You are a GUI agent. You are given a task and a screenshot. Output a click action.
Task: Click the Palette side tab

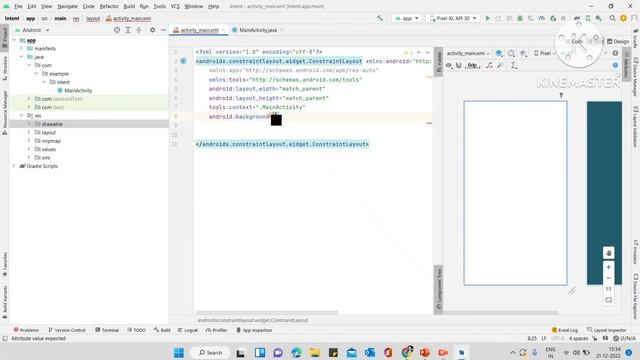coord(439,62)
